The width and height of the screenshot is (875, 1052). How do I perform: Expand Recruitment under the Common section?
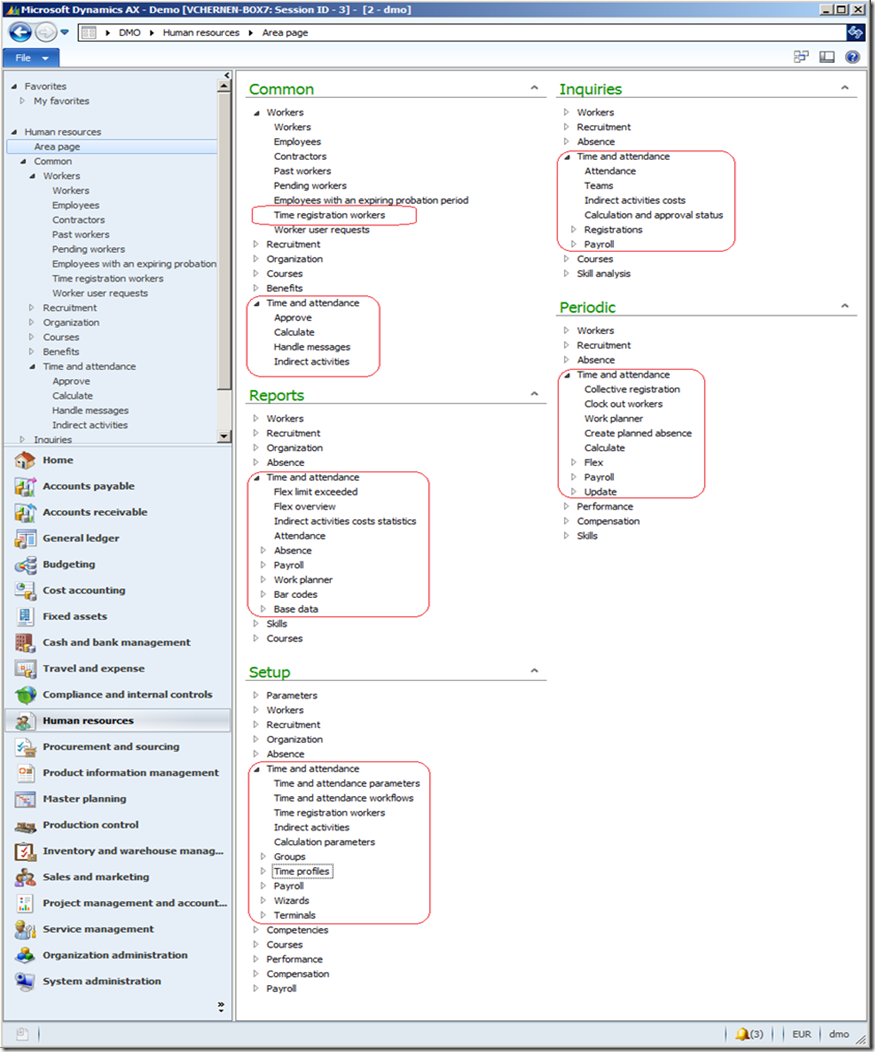257,244
